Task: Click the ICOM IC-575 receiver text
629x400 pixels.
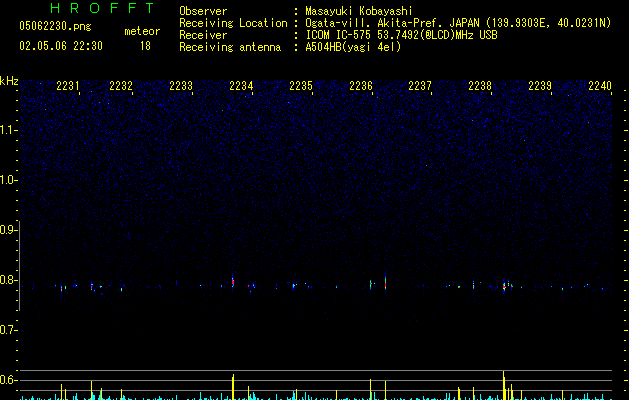Action: [402, 35]
